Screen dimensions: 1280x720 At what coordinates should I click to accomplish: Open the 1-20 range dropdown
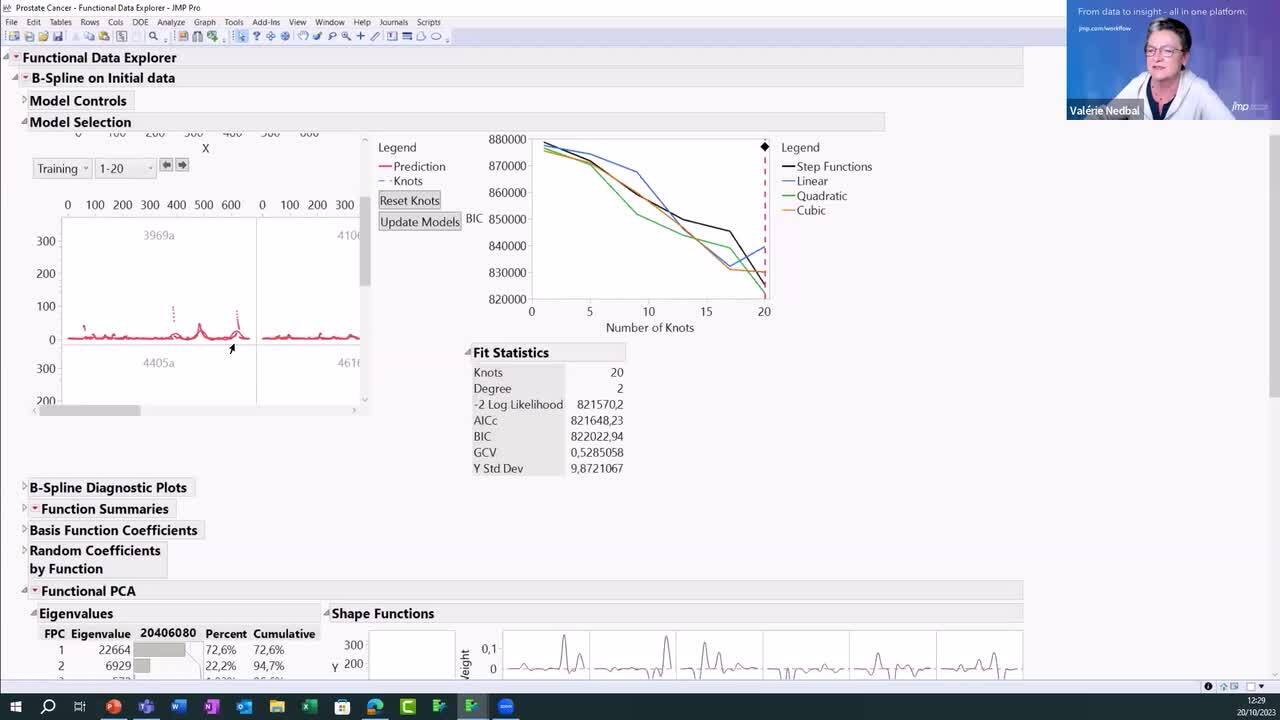pyautogui.click(x=126, y=169)
